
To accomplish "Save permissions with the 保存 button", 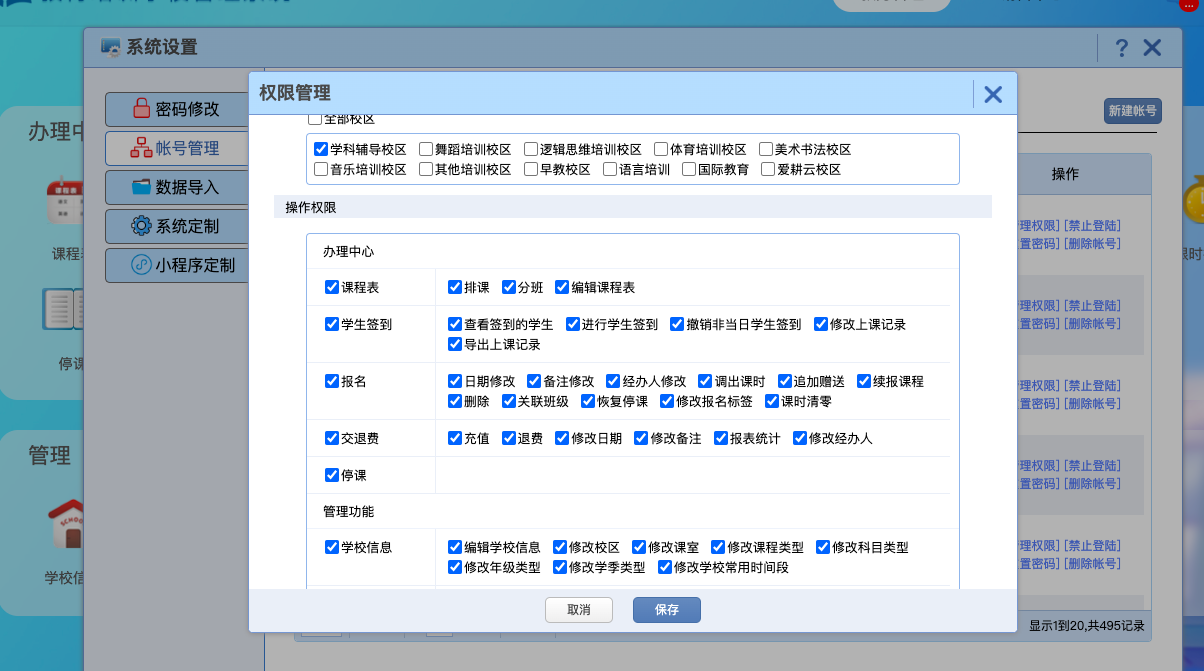I will 667,610.
